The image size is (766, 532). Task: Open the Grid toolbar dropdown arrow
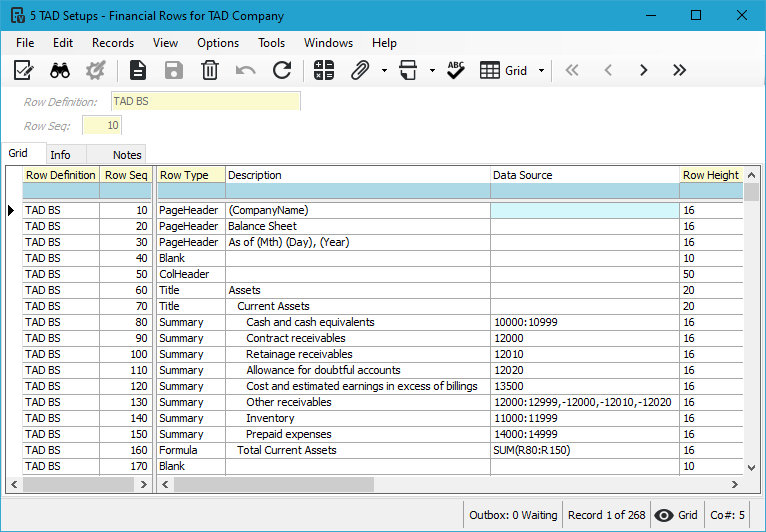tap(541, 71)
